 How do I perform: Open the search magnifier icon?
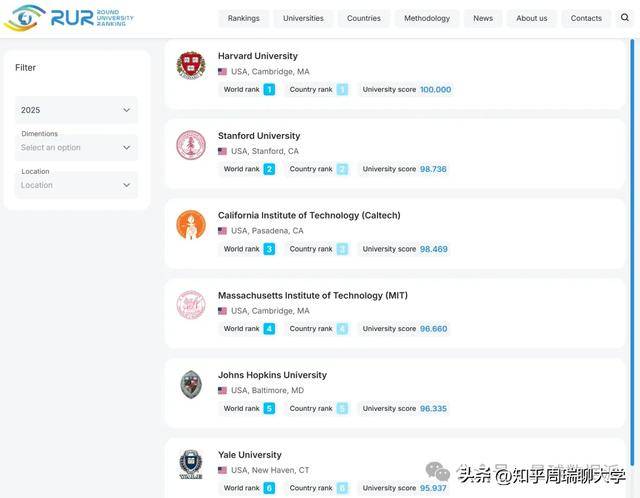click(x=625, y=17)
